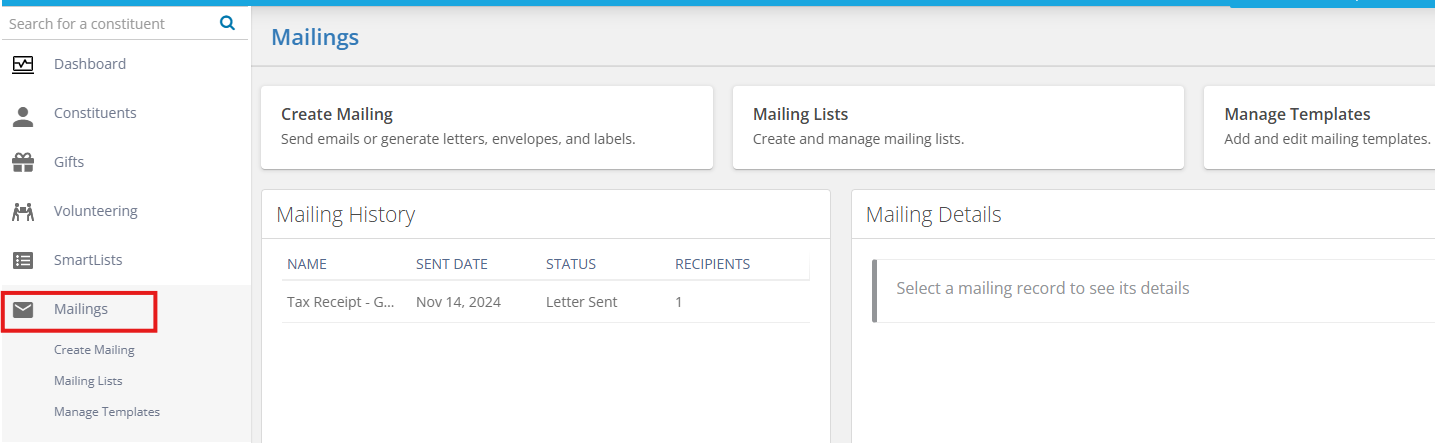
Task: Click the Volunteering people icon
Action: click(23, 211)
